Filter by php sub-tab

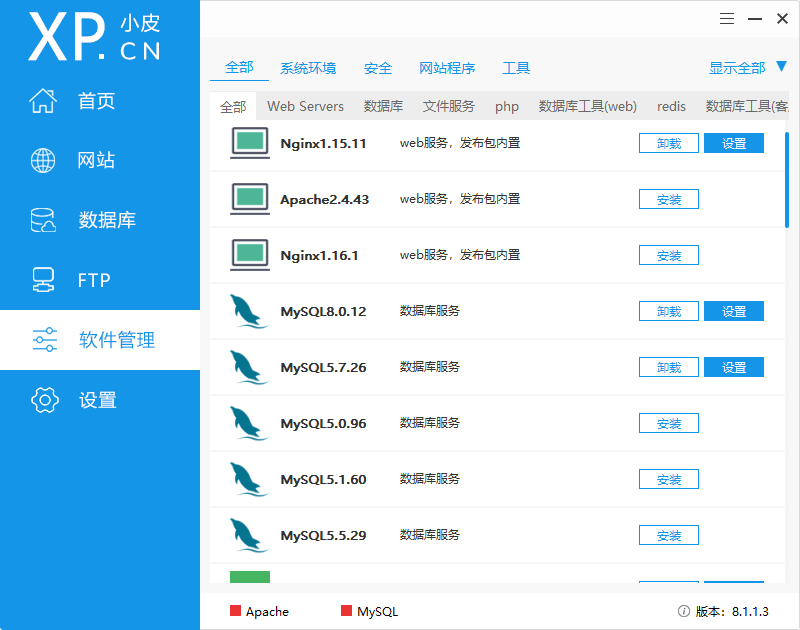507,107
